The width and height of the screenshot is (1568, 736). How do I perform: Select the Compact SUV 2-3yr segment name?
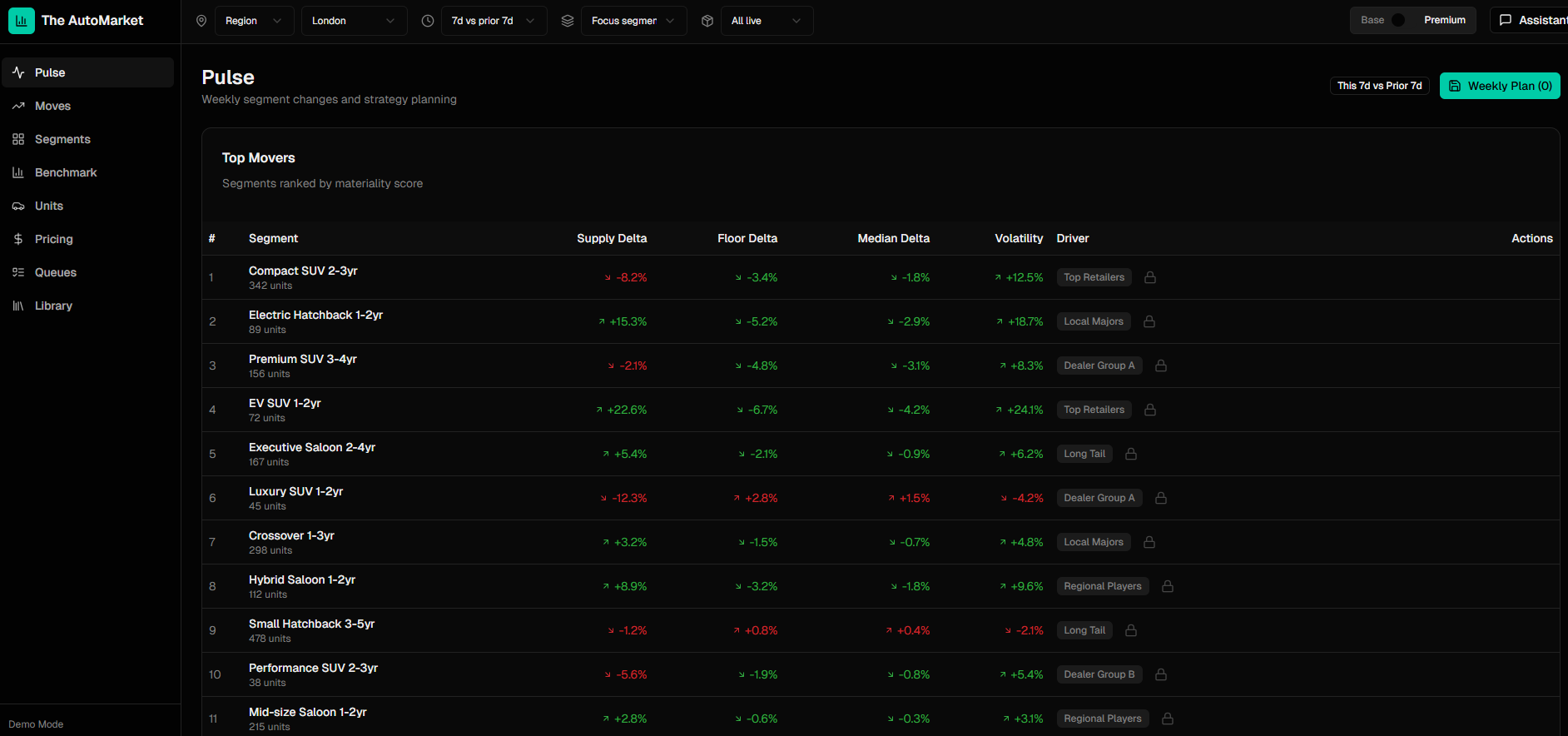point(303,271)
